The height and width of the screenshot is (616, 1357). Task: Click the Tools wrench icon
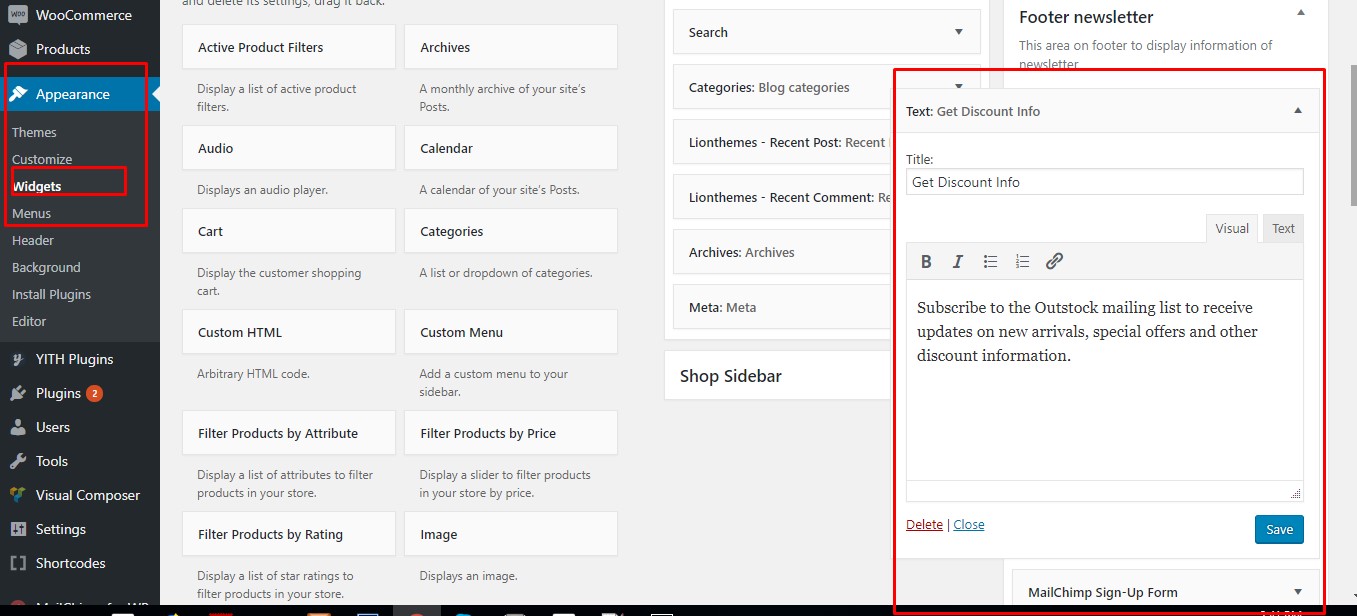click(18, 461)
